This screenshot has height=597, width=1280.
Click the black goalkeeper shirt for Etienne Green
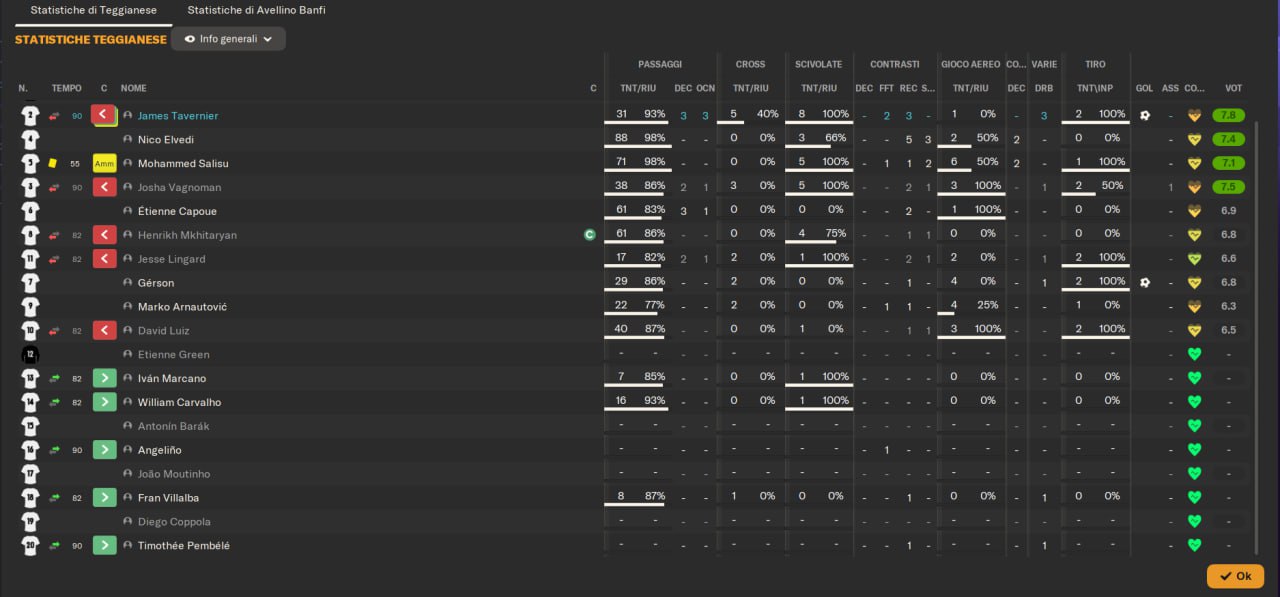pos(30,354)
